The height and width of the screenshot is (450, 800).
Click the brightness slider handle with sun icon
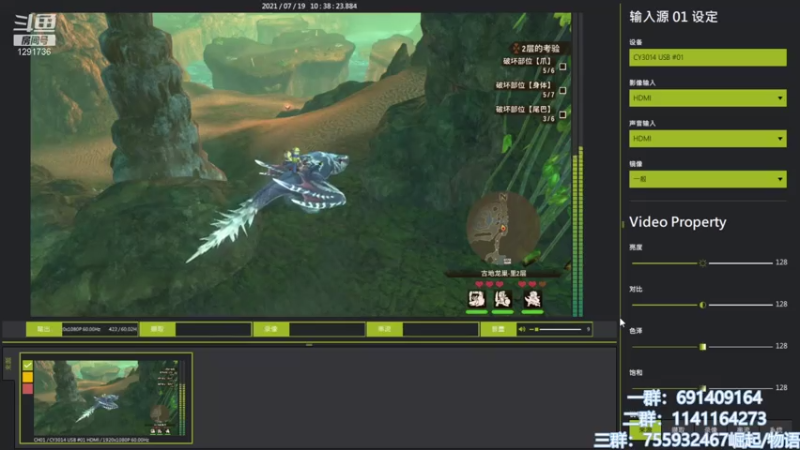(x=703, y=263)
